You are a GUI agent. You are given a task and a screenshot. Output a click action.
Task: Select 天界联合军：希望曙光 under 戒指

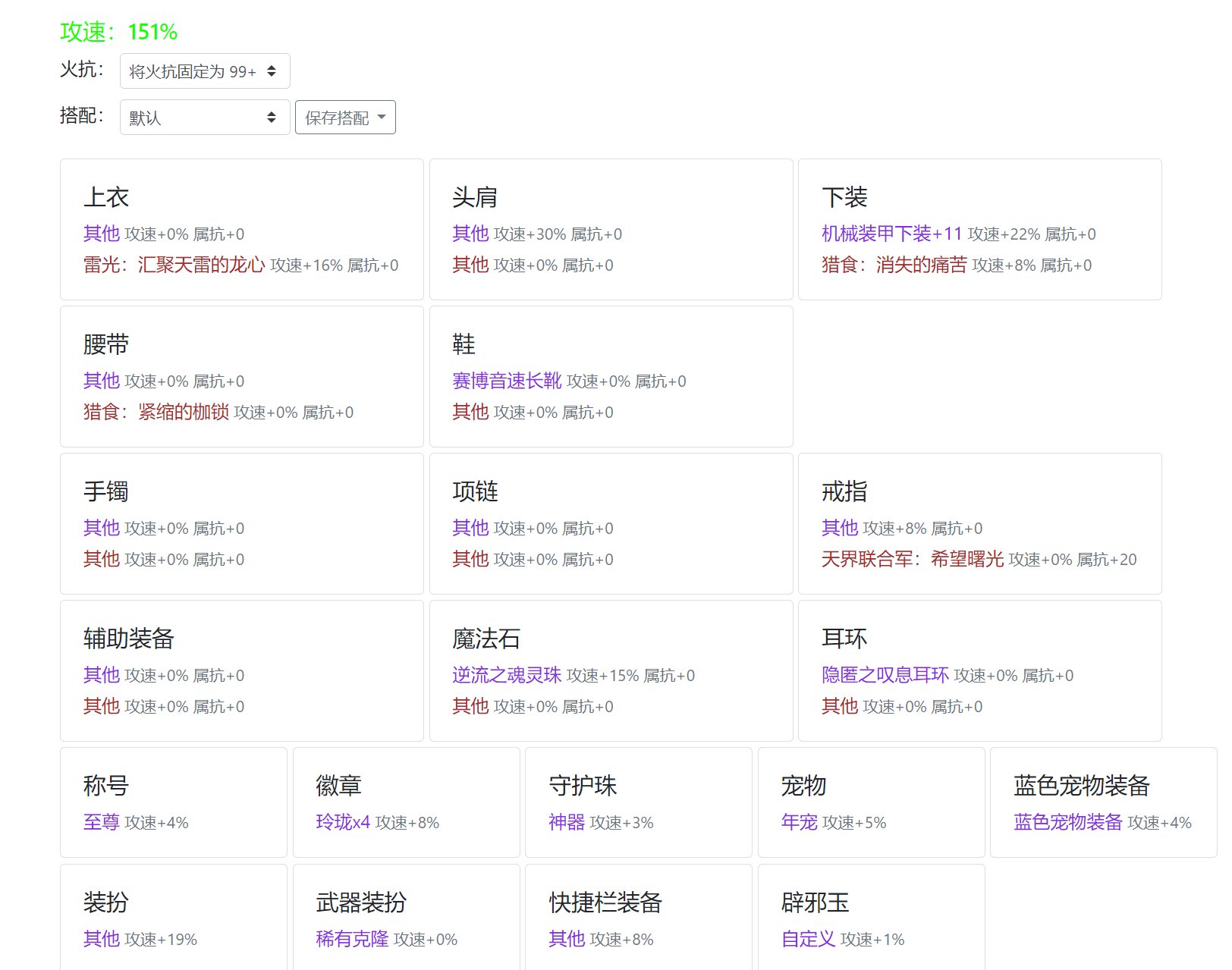point(912,559)
